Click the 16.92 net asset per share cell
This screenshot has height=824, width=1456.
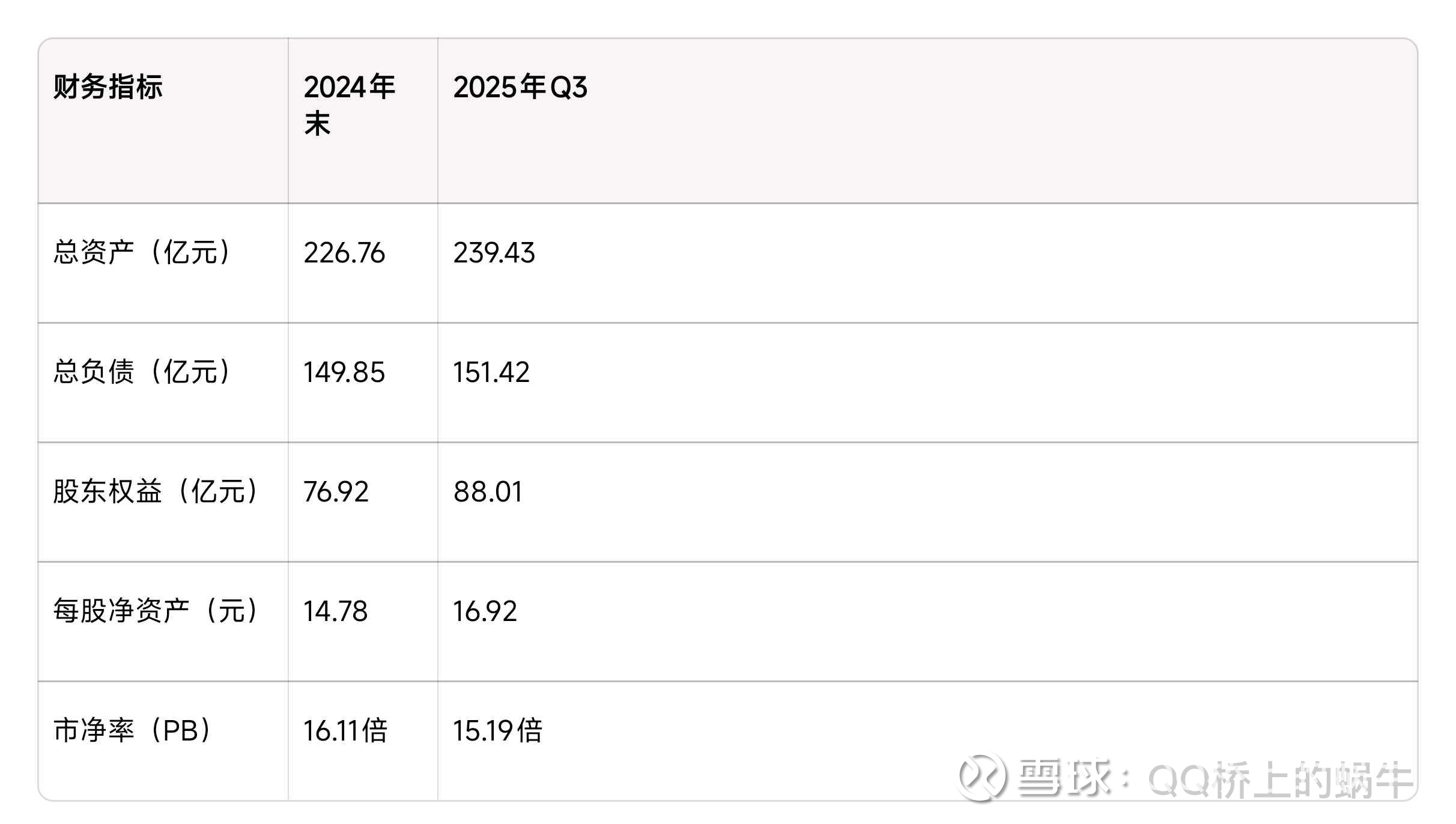point(485,611)
